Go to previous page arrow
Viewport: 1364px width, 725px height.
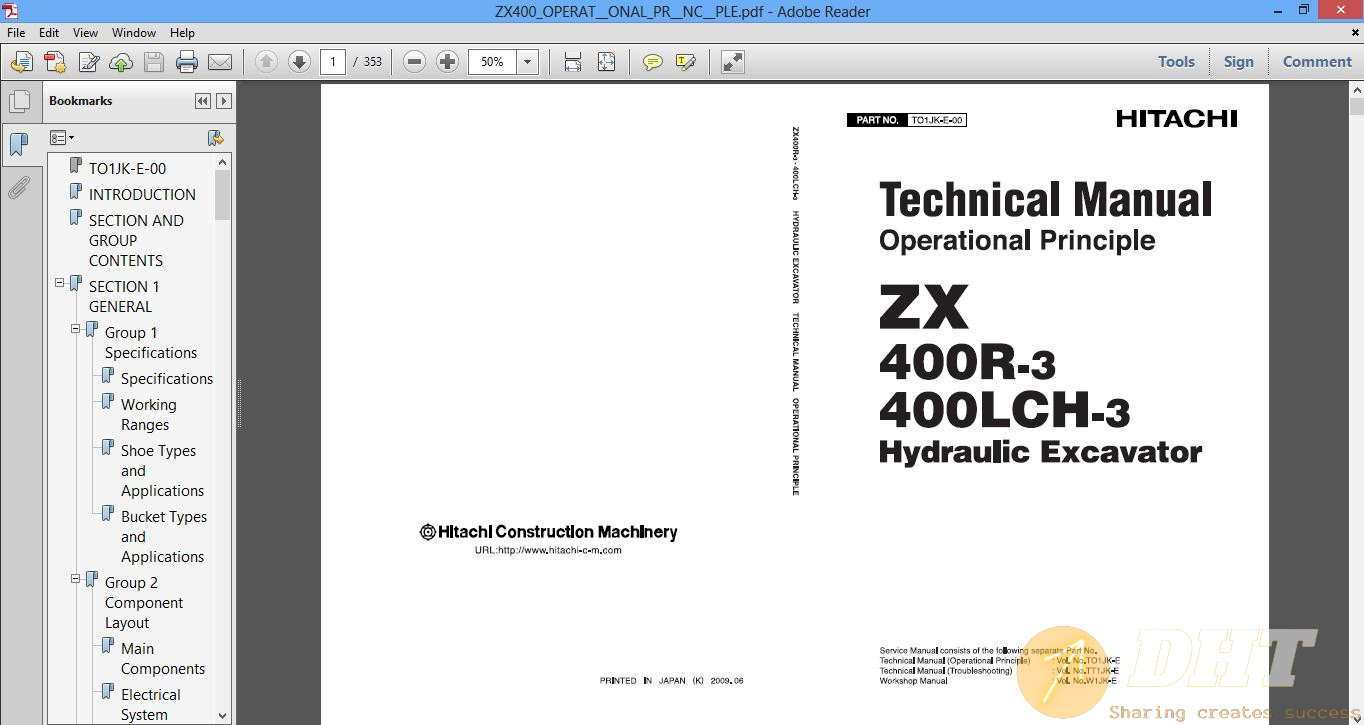266,62
